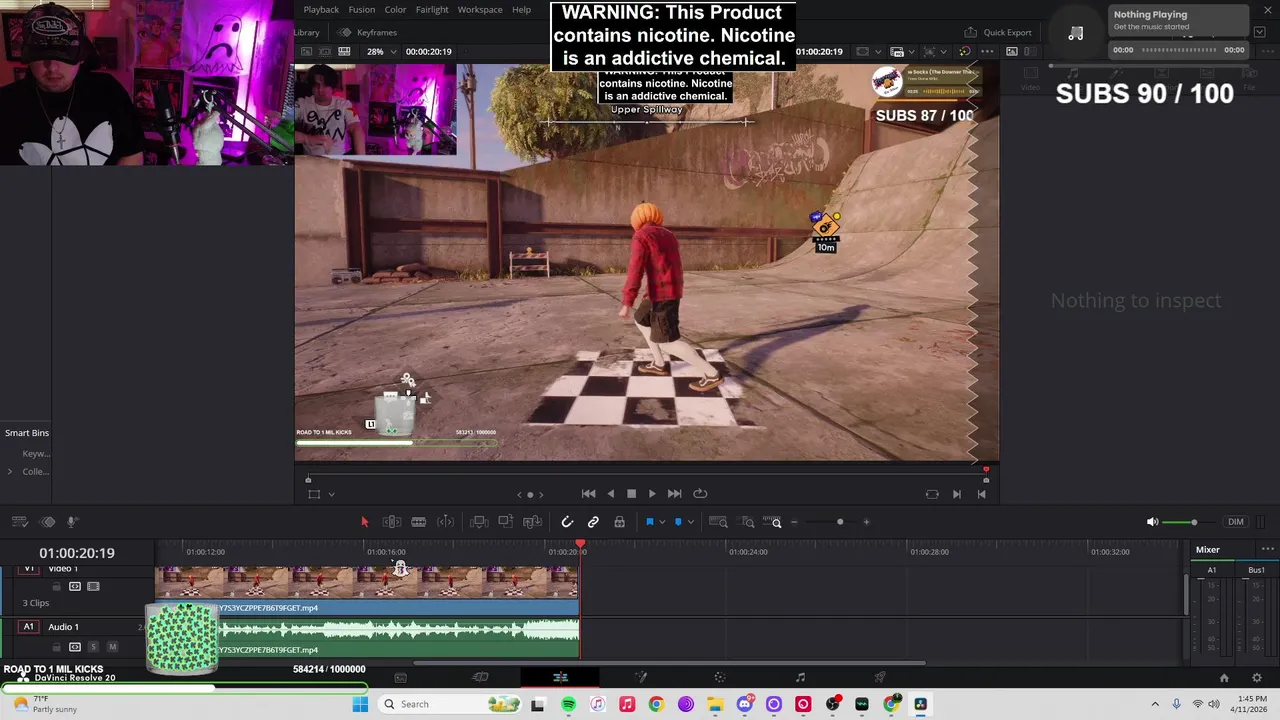
Task: Click the Windows taskbar Search field
Action: coord(452,704)
